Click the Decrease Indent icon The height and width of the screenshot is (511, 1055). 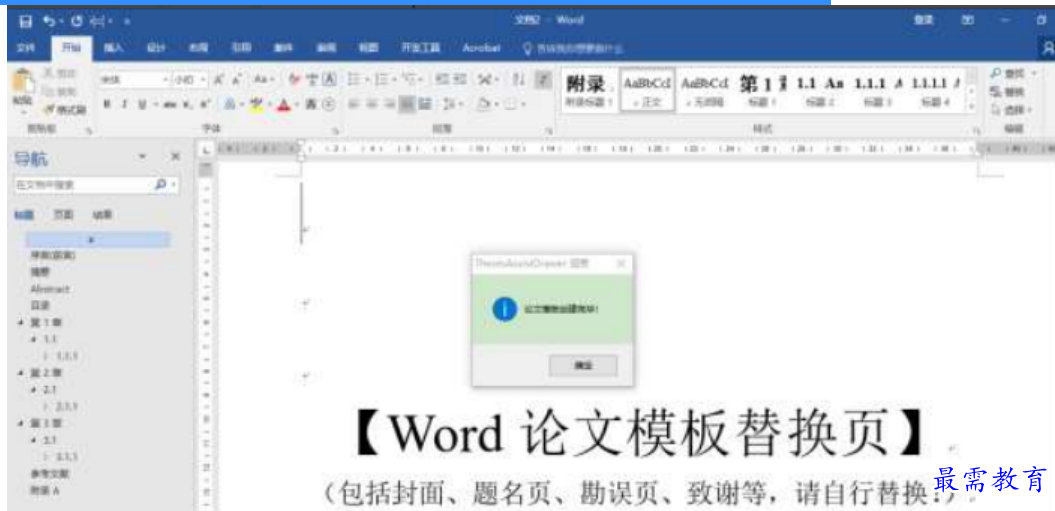click(x=441, y=80)
